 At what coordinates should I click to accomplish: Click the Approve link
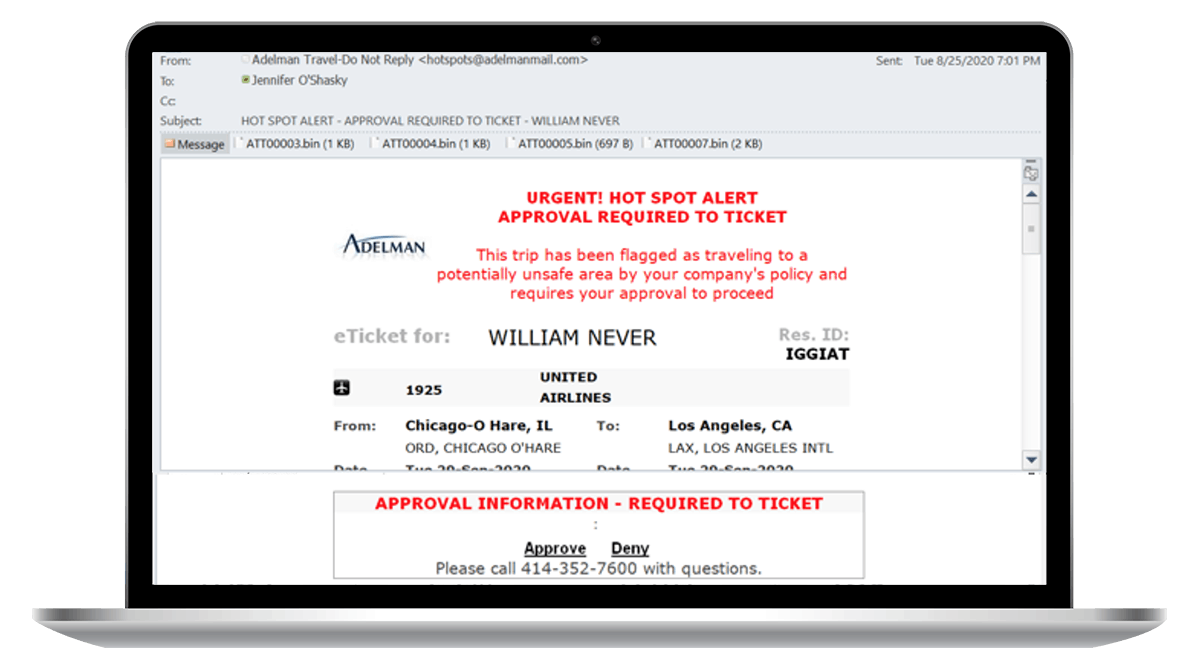point(555,549)
